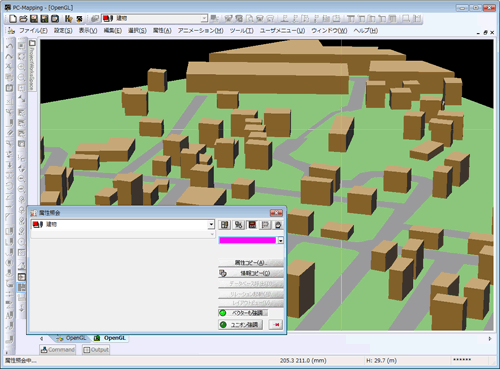Image resolution: width=500 pixels, height=369 pixels.
Task: Click the H: 29.7 (m) status readout
Action: pyautogui.click(x=382, y=361)
